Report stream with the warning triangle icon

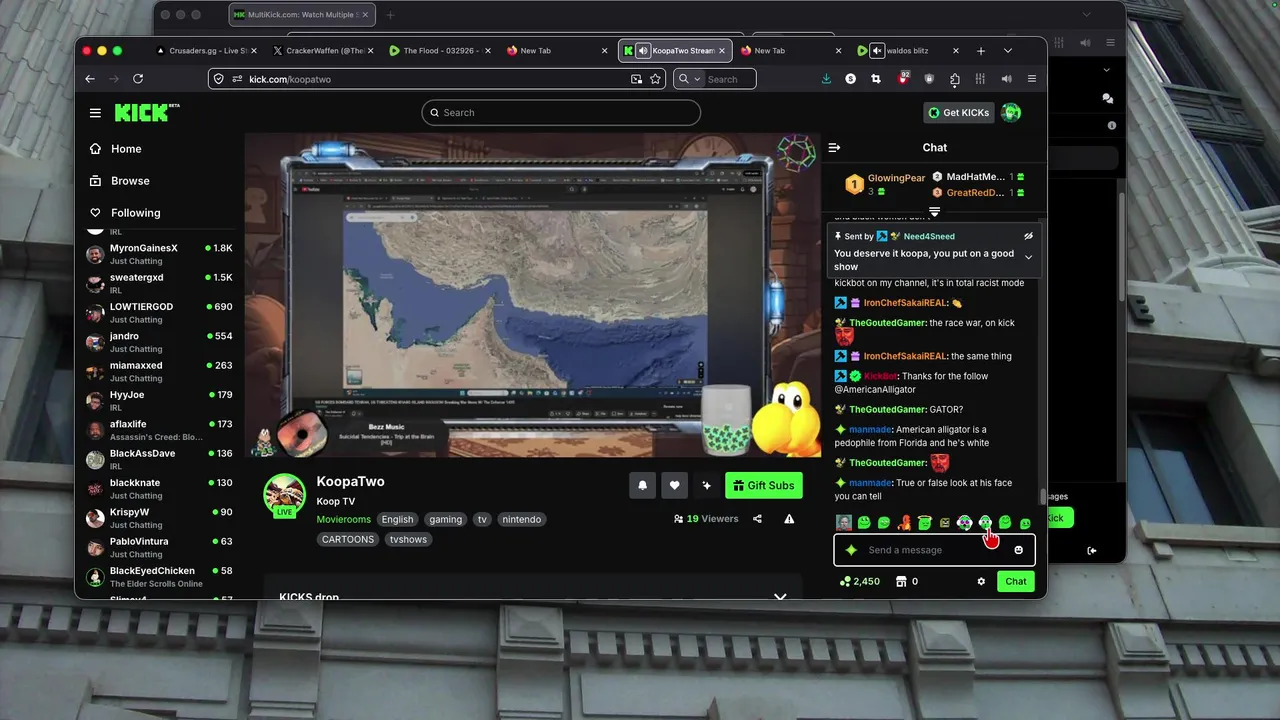coord(789,519)
